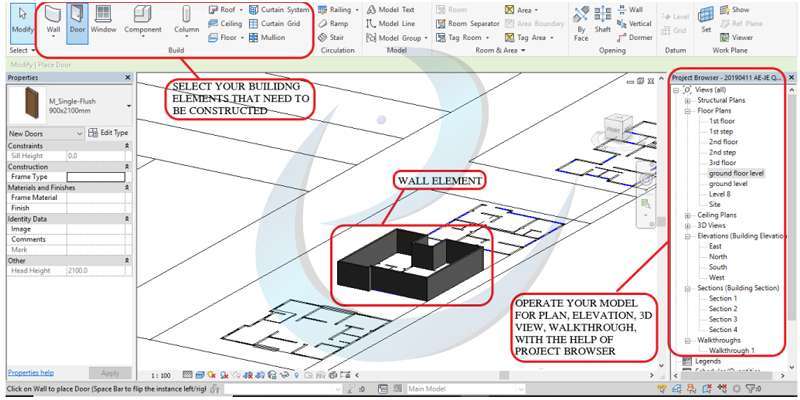The width and height of the screenshot is (800, 400).
Task: Select the Vertical opening tool
Action: pos(634,23)
